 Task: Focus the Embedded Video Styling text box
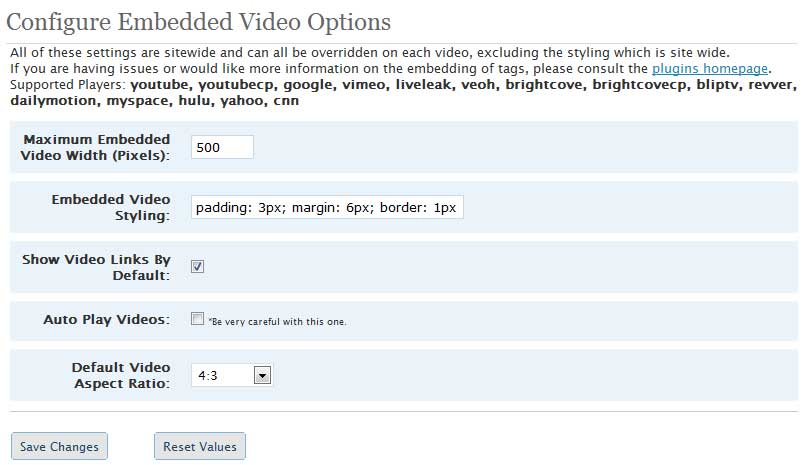pyautogui.click(x=327, y=207)
